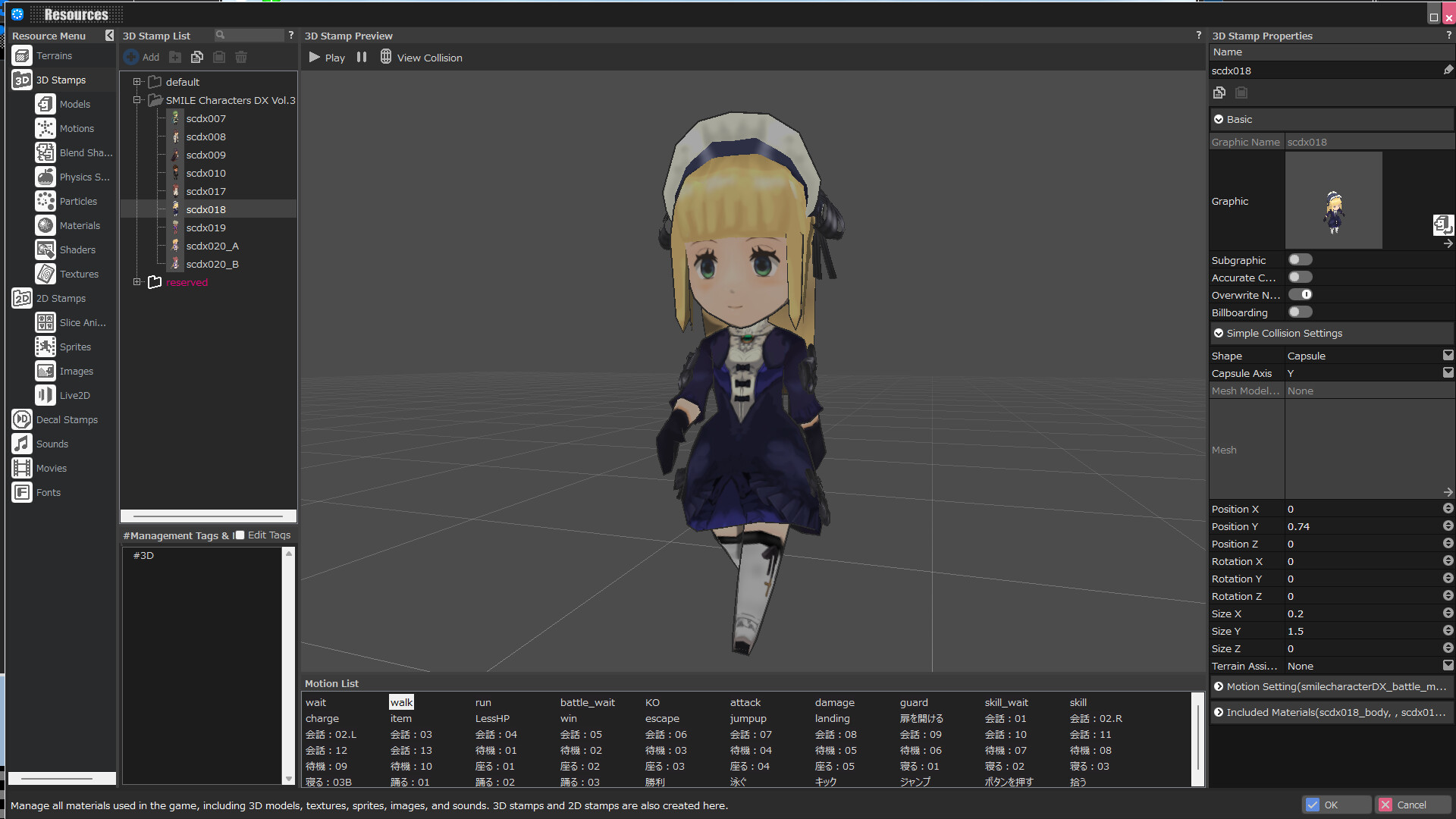Collapse the Basic properties section

1219,119
